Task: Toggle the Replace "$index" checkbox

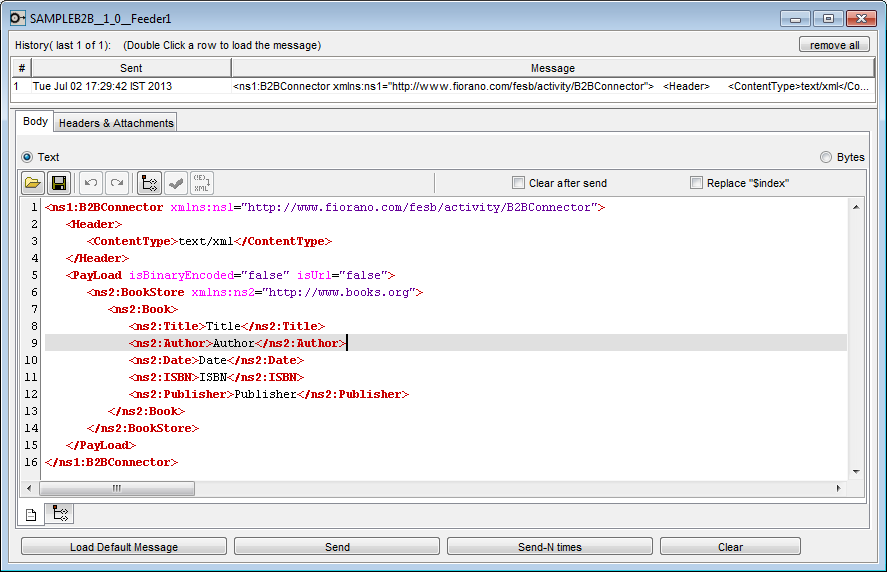Action: [696, 183]
